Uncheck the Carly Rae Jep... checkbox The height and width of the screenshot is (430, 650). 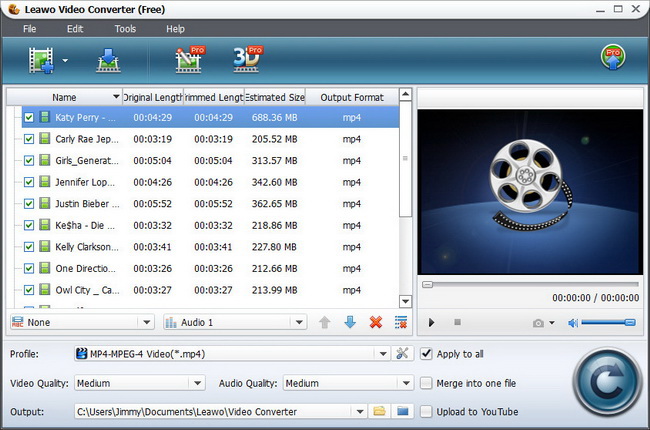[x=29, y=139]
